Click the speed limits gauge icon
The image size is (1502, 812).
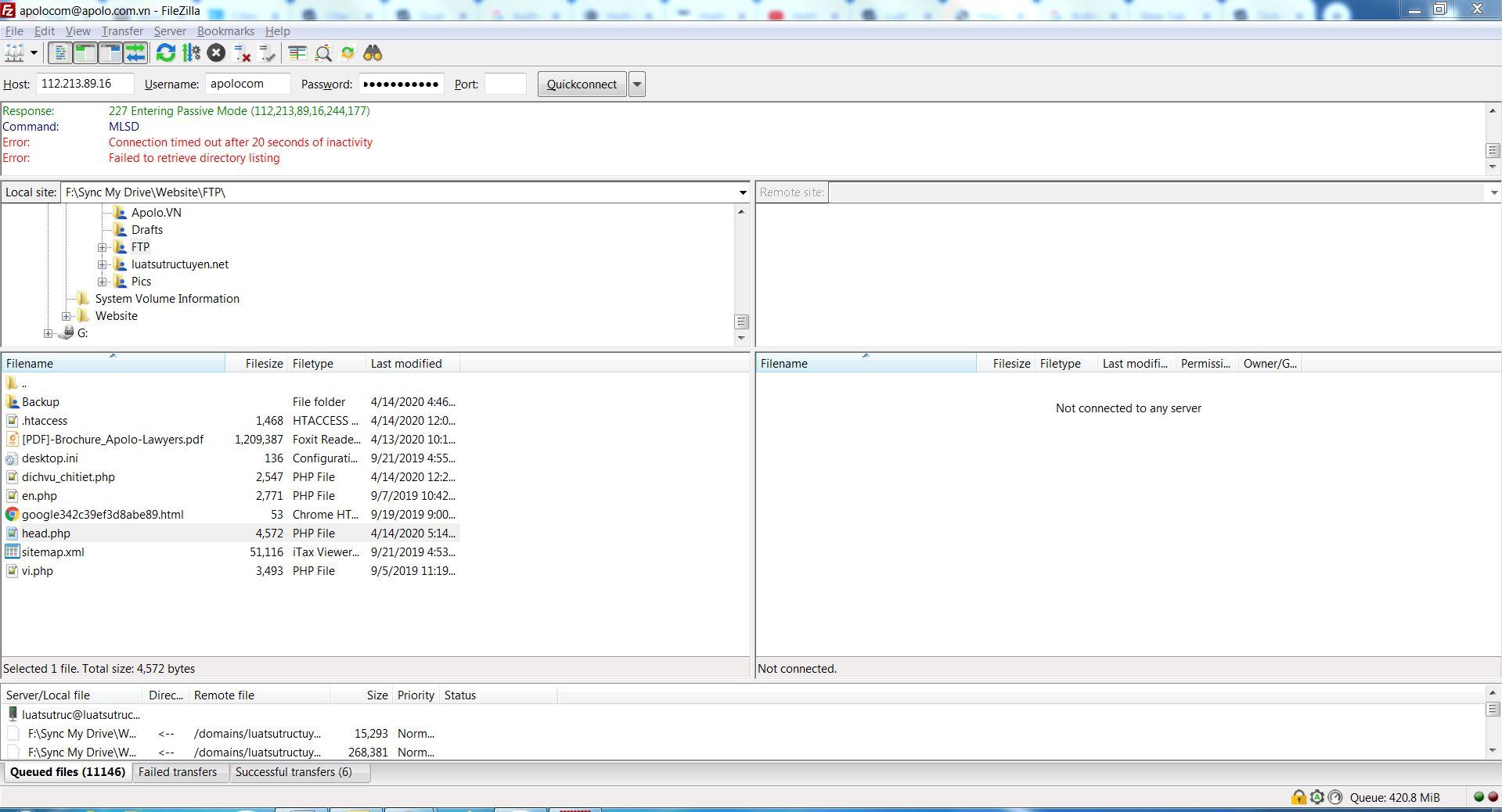[1335, 797]
